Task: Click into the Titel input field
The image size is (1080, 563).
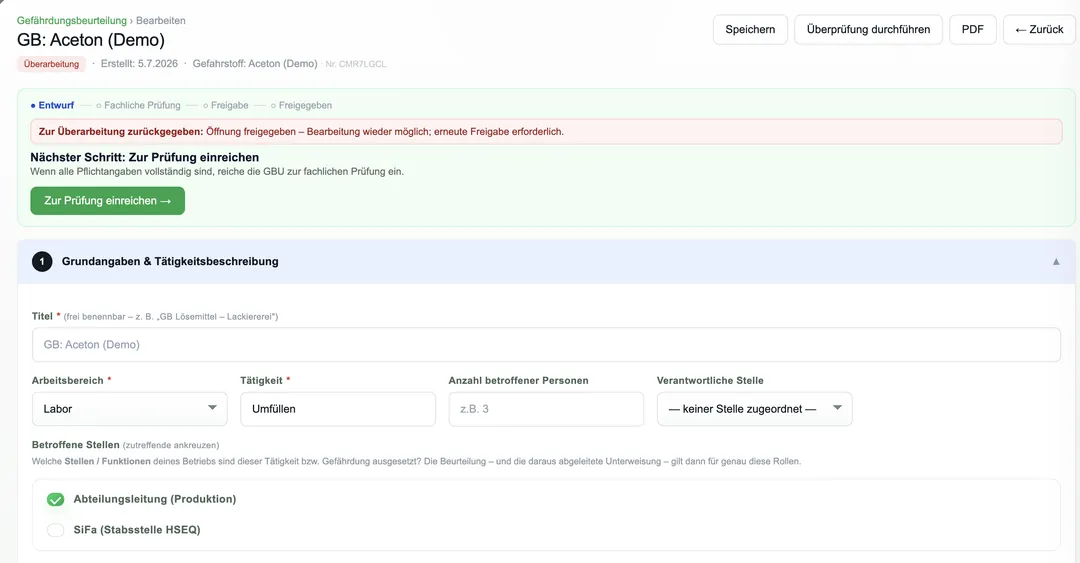Action: 546,345
